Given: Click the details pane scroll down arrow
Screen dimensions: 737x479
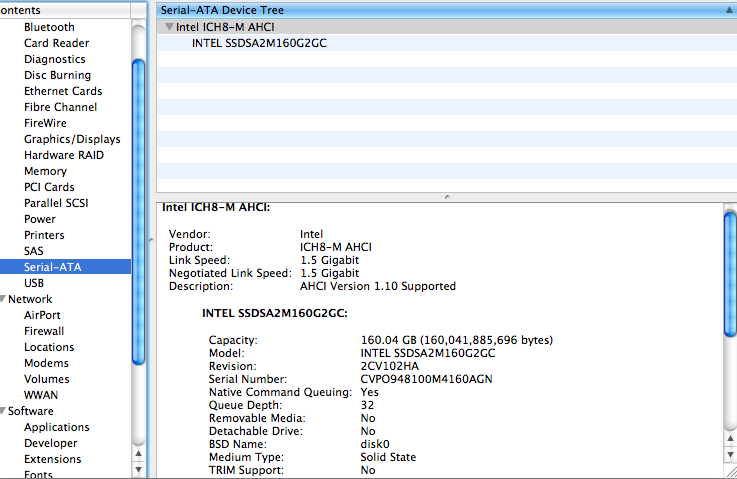Looking at the screenshot, I should (730, 455).
